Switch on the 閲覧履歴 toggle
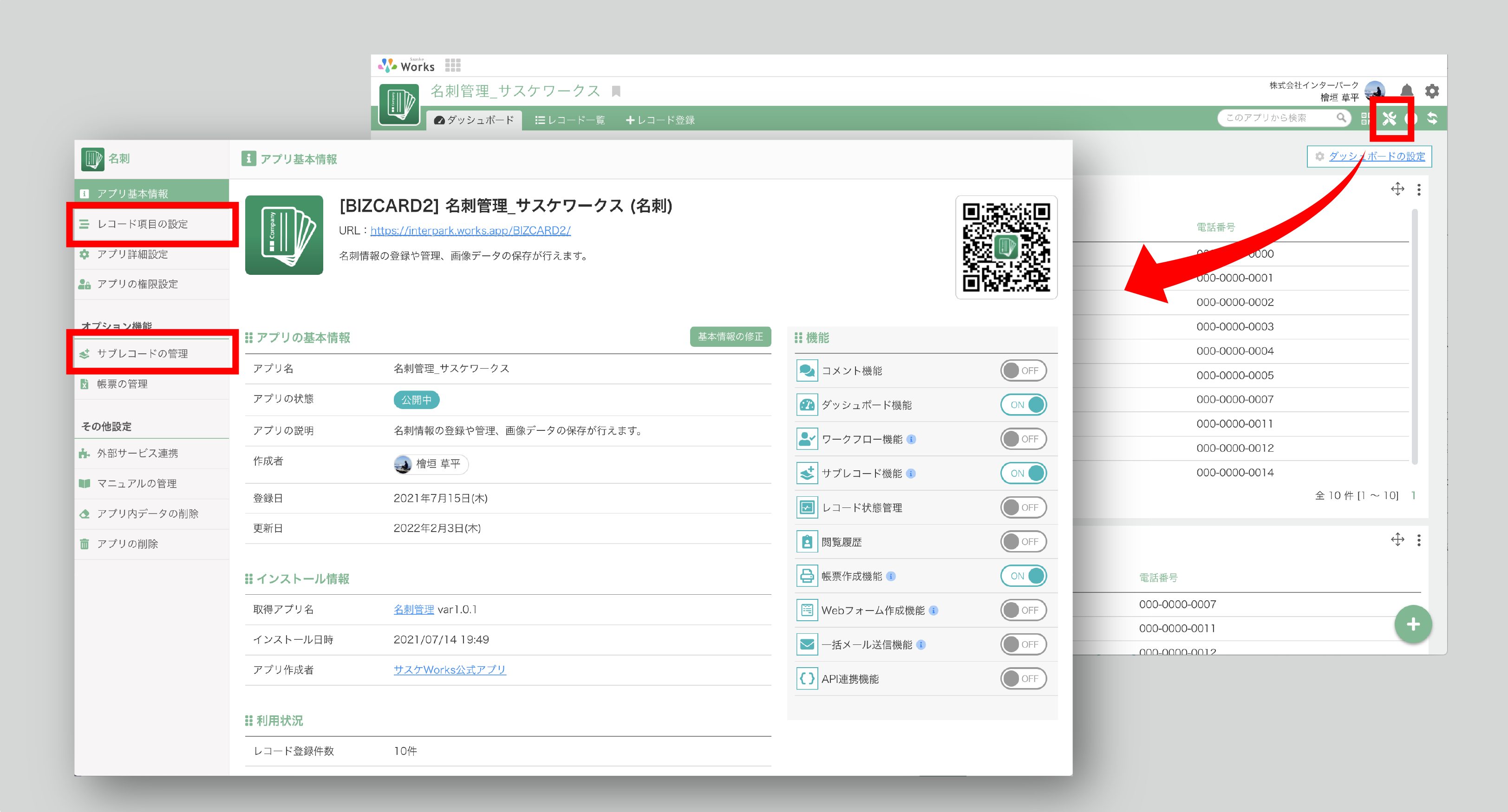The height and width of the screenshot is (812, 1508). point(1023,542)
